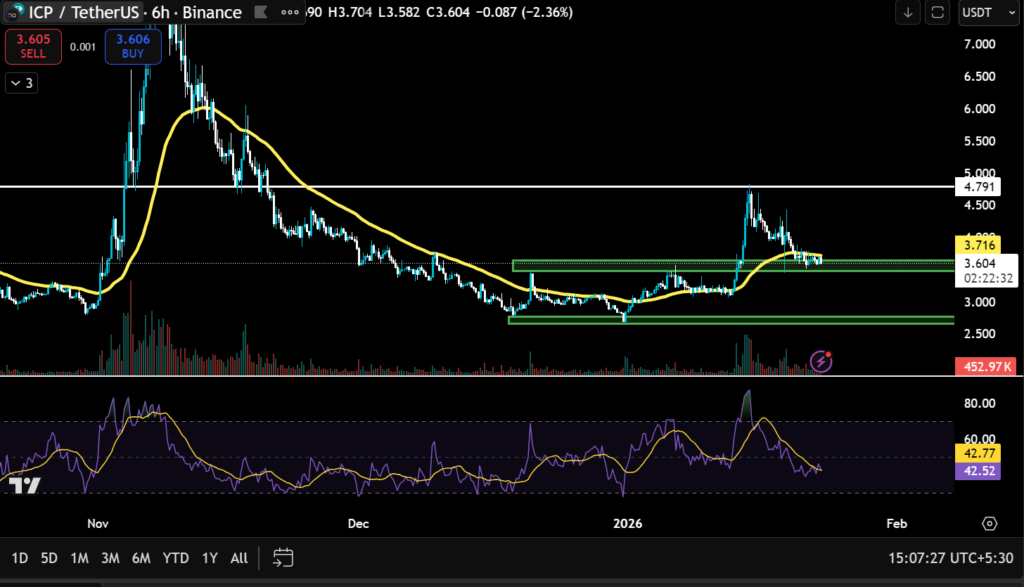The image size is (1024, 587).
Task: Switch to the 3M time range
Action: pyautogui.click(x=110, y=557)
